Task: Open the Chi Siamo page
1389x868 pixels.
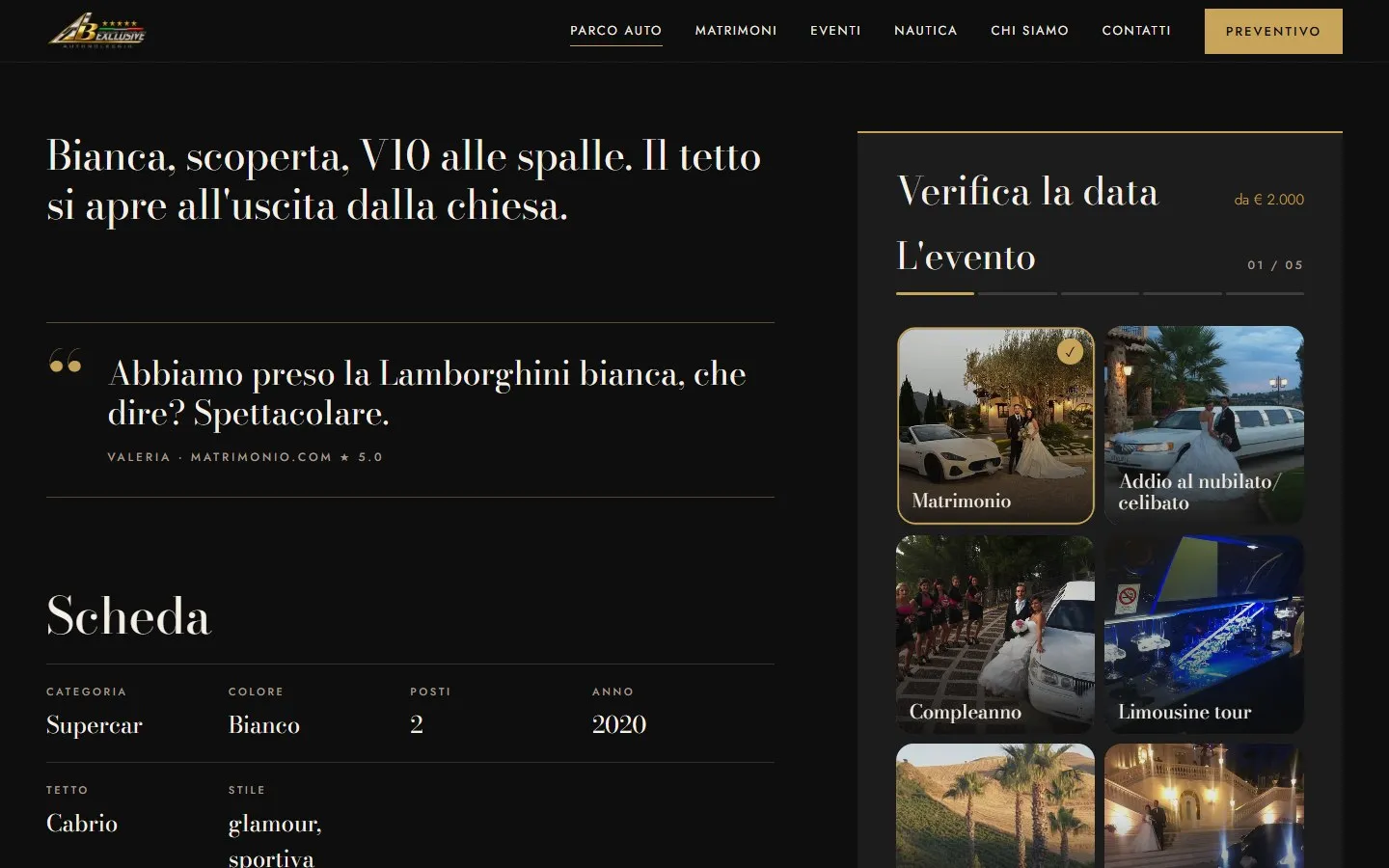Action: [x=1029, y=31]
